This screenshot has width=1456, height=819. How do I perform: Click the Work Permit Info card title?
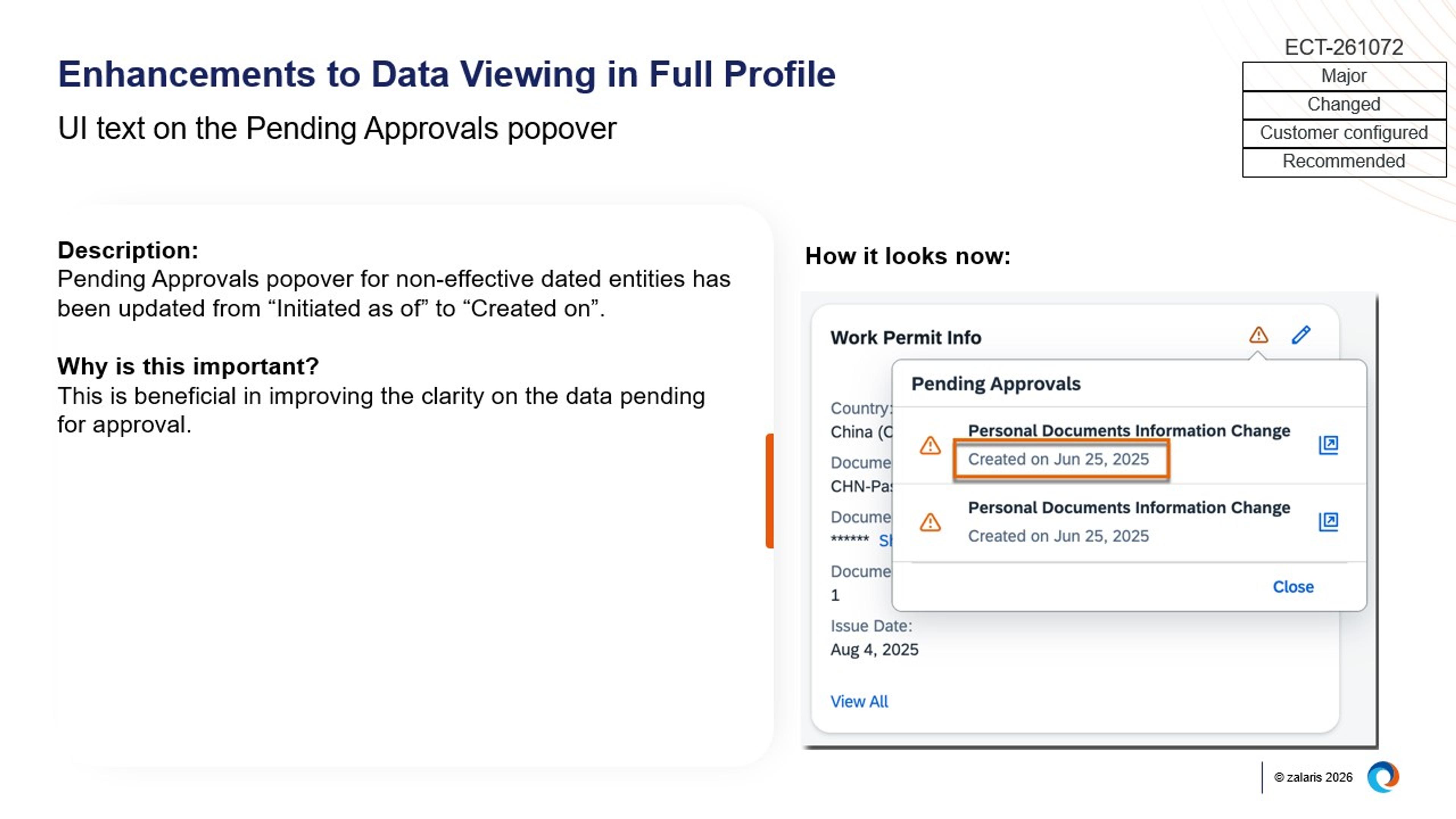[x=905, y=337]
